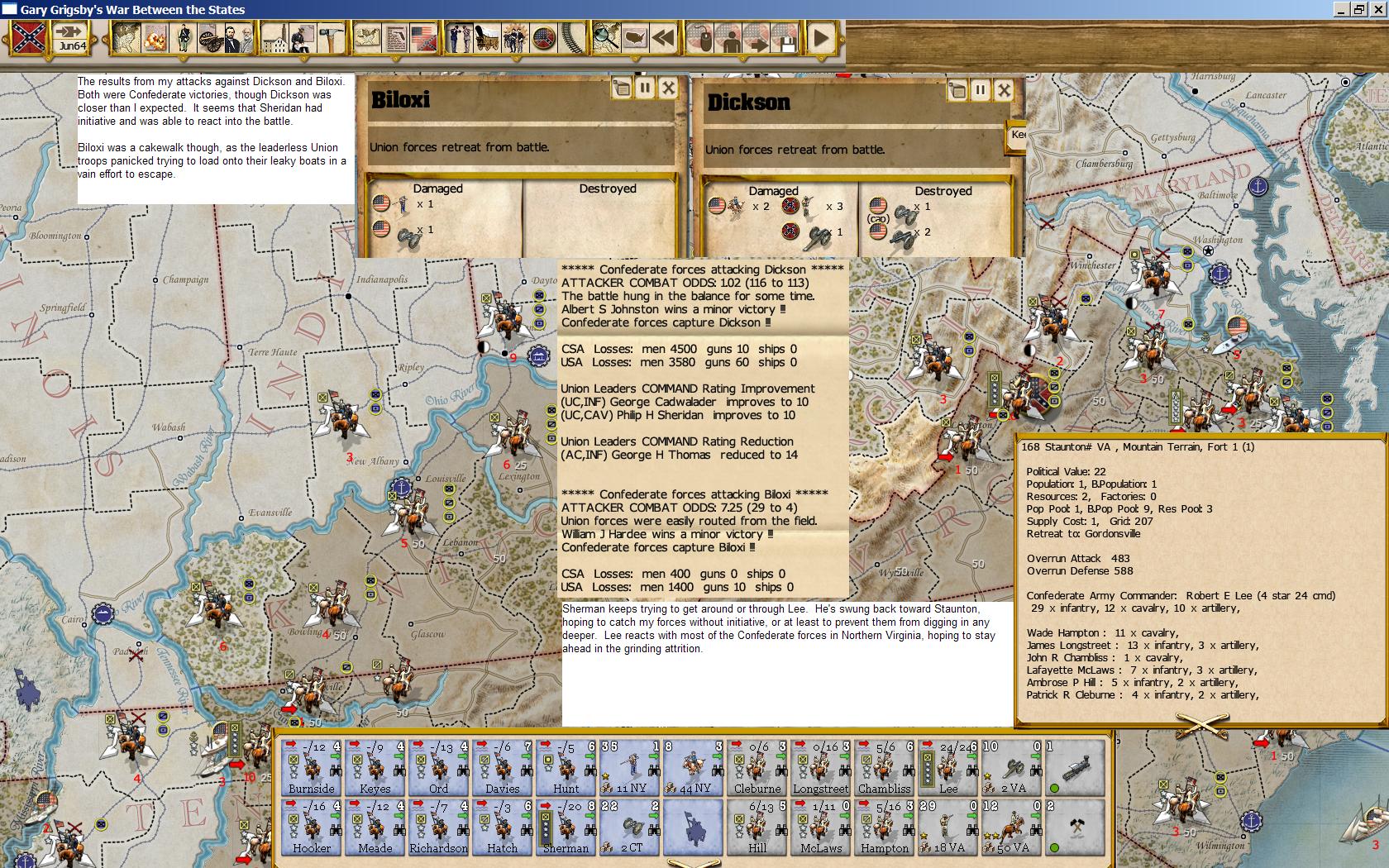Select the crossed hammers engineer card

1076,827
